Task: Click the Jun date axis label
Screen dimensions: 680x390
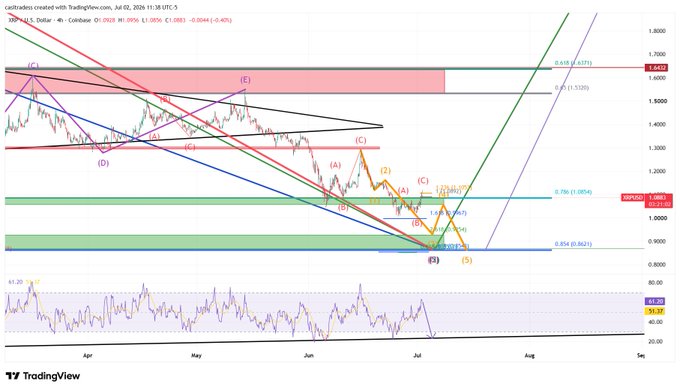Action: pyautogui.click(x=309, y=356)
